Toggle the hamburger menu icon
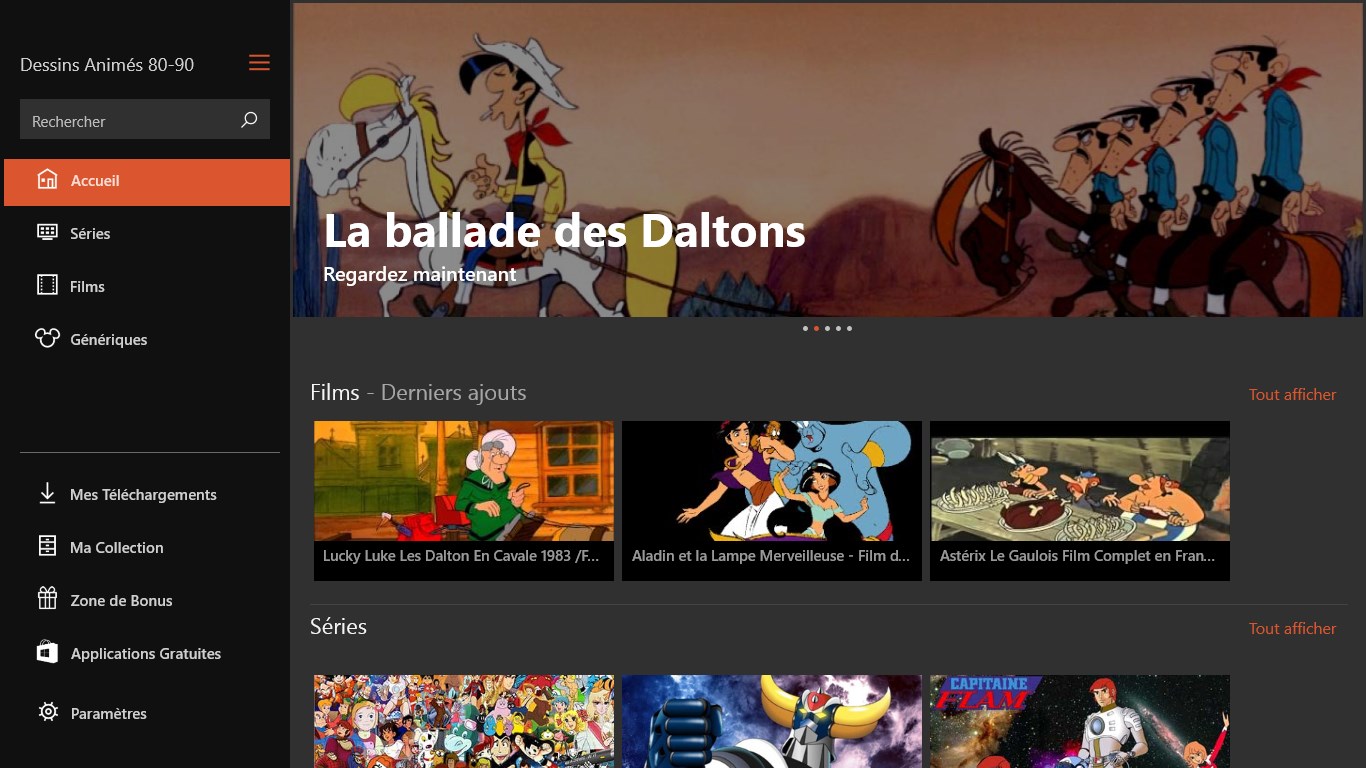The height and width of the screenshot is (768, 1366). pyautogui.click(x=259, y=63)
